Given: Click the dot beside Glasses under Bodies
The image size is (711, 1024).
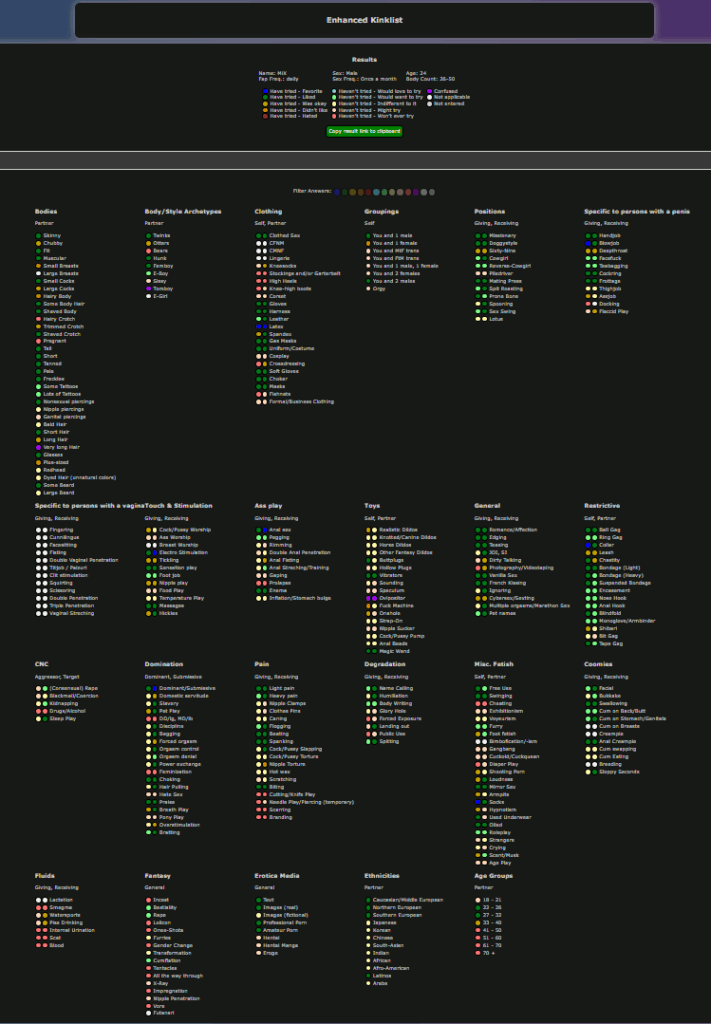Looking at the screenshot, I should point(39,455).
